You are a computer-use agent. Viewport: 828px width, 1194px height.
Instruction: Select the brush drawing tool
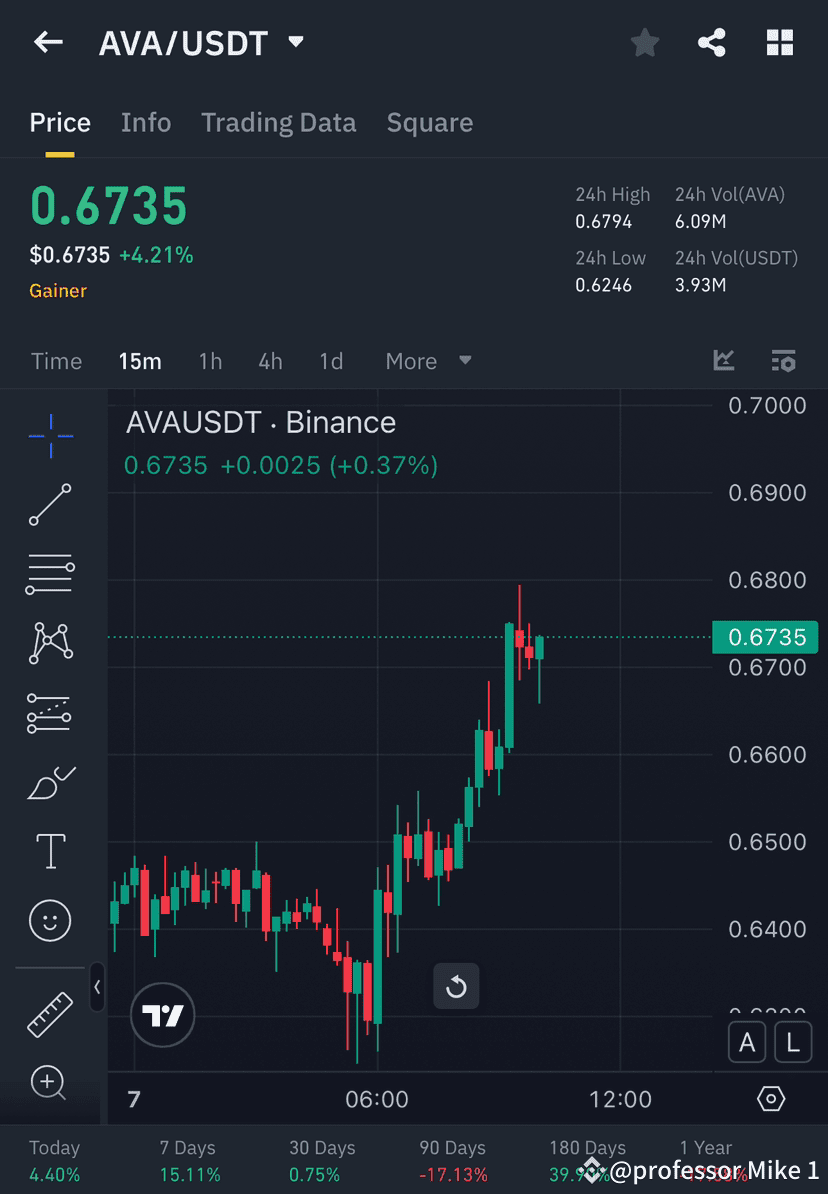pyautogui.click(x=50, y=783)
